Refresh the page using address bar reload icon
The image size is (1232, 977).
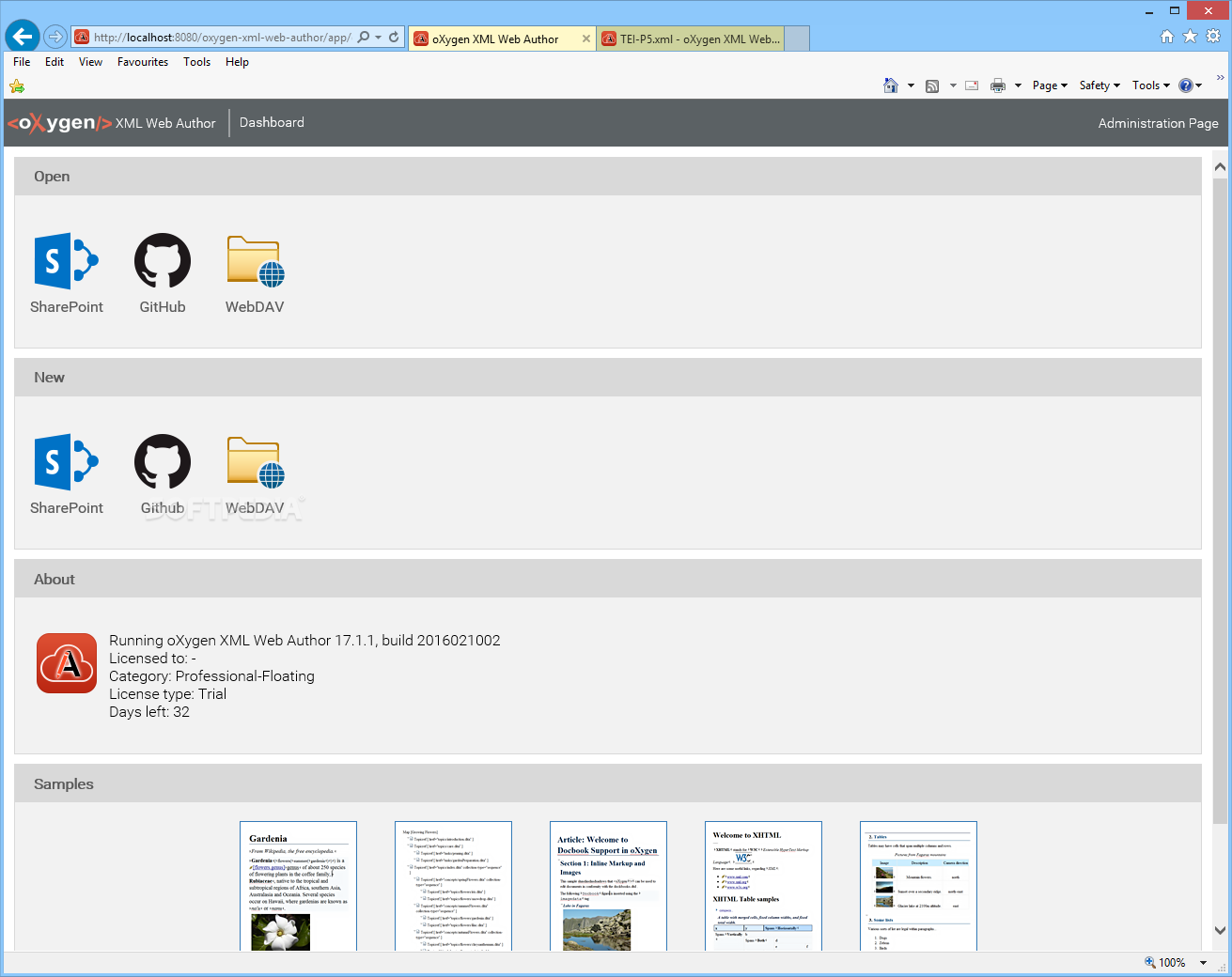click(394, 38)
